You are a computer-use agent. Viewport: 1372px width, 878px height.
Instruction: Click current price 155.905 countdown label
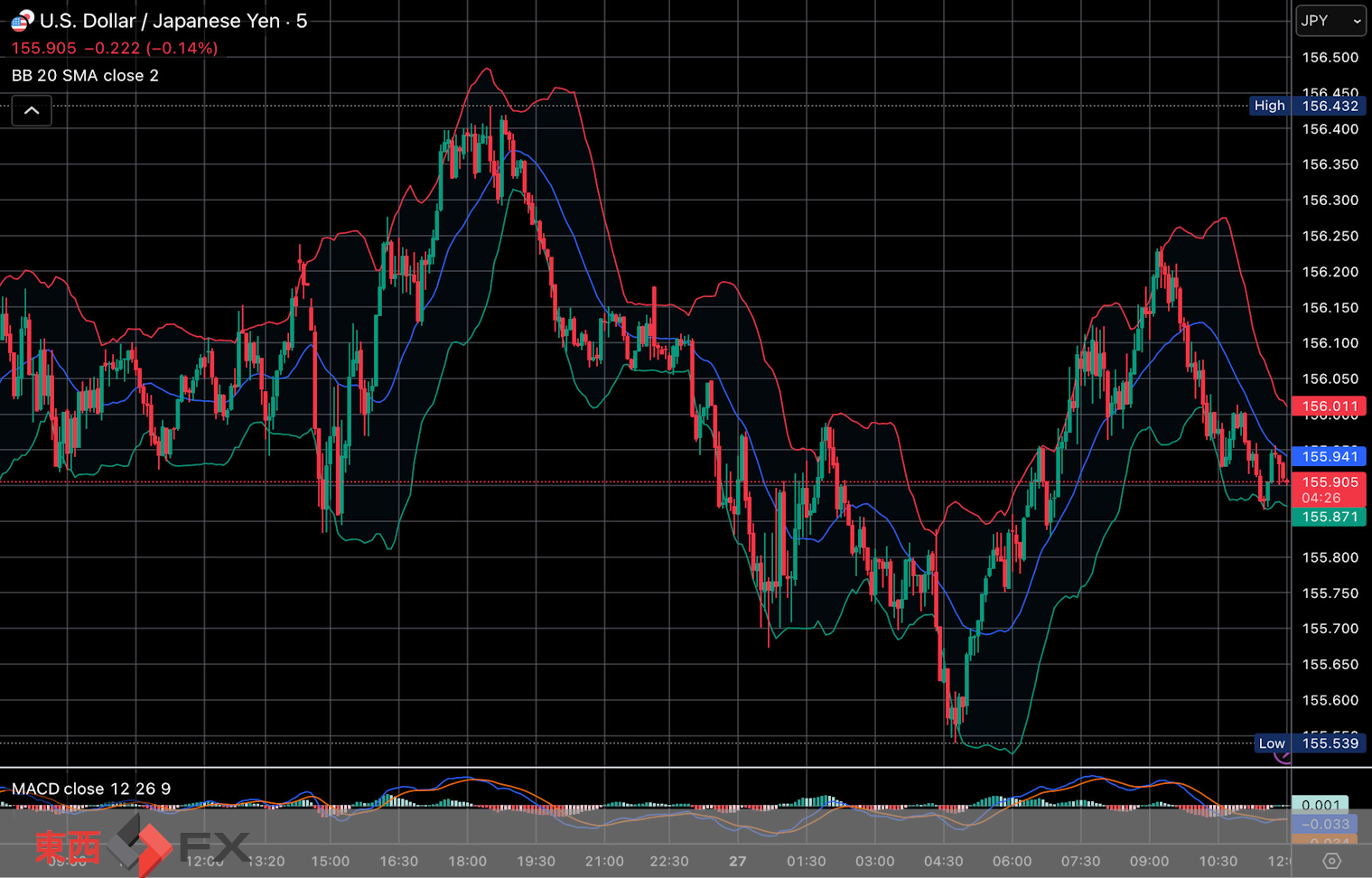pos(1329,490)
